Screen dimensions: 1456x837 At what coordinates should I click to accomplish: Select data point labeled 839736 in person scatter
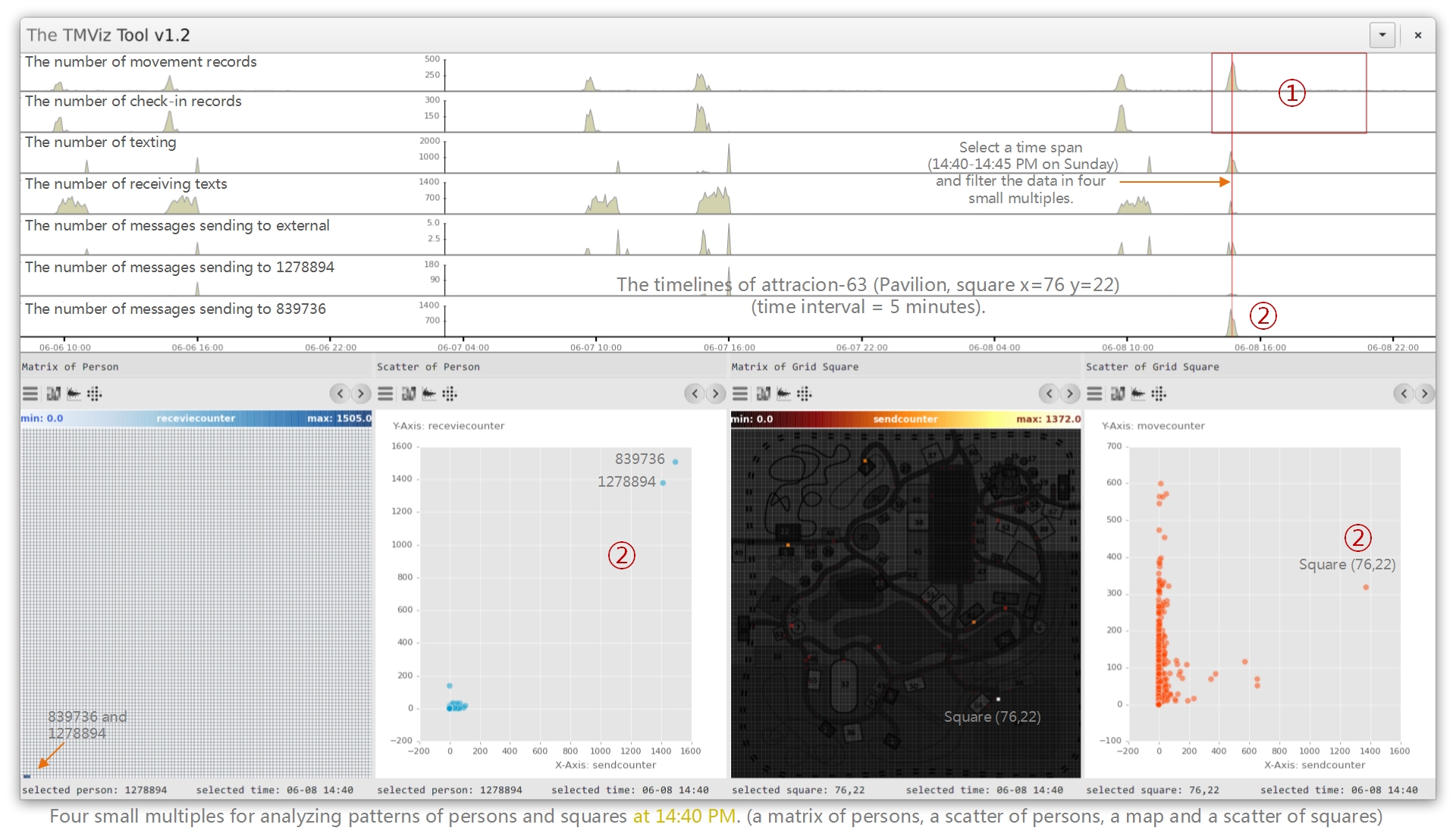point(675,462)
